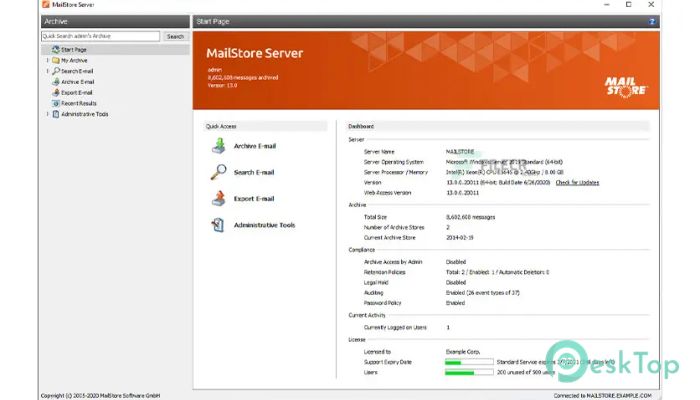Screen dimensions: 700x400
Task: Open Administrative Tools in the tree
Action: [84, 114]
